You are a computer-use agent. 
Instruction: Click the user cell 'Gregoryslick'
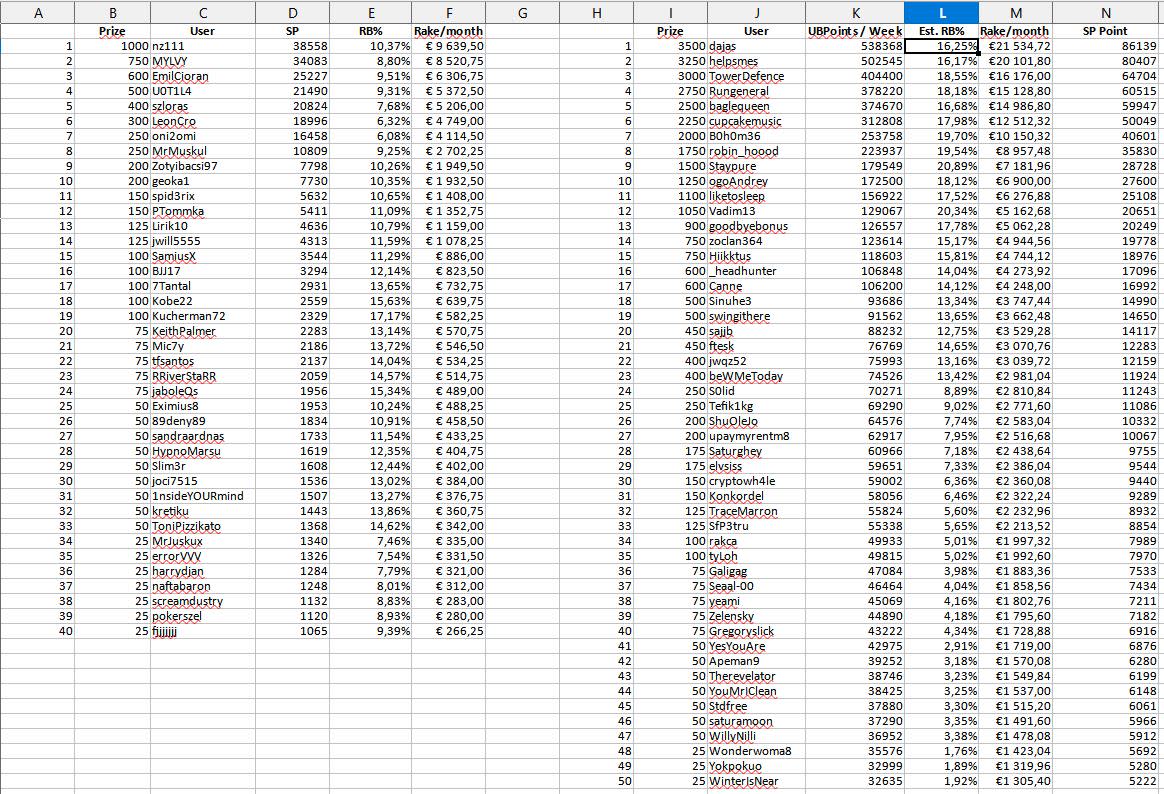(756, 631)
